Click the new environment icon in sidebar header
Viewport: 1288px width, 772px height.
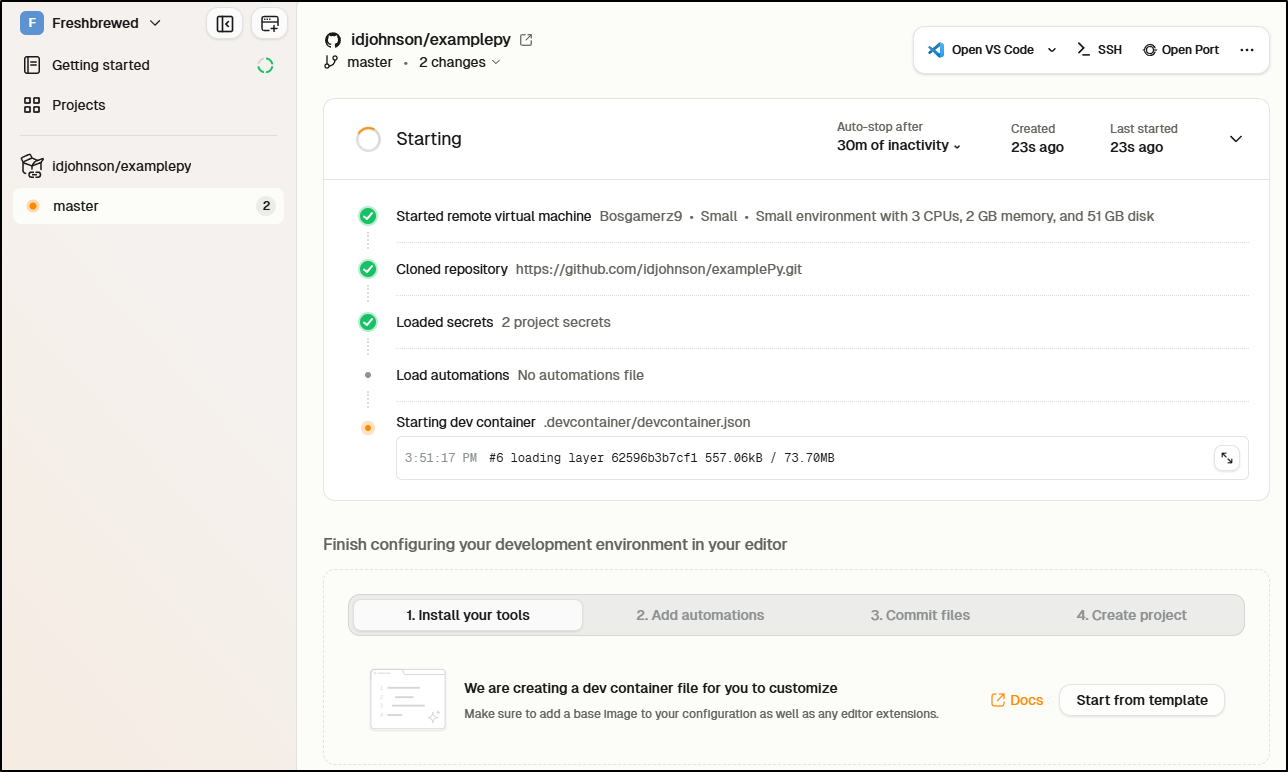269,23
